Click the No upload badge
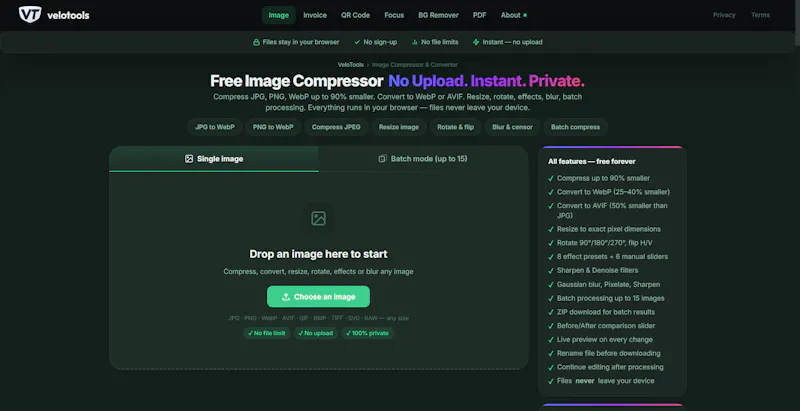This screenshot has width=800, height=411. (x=316, y=333)
